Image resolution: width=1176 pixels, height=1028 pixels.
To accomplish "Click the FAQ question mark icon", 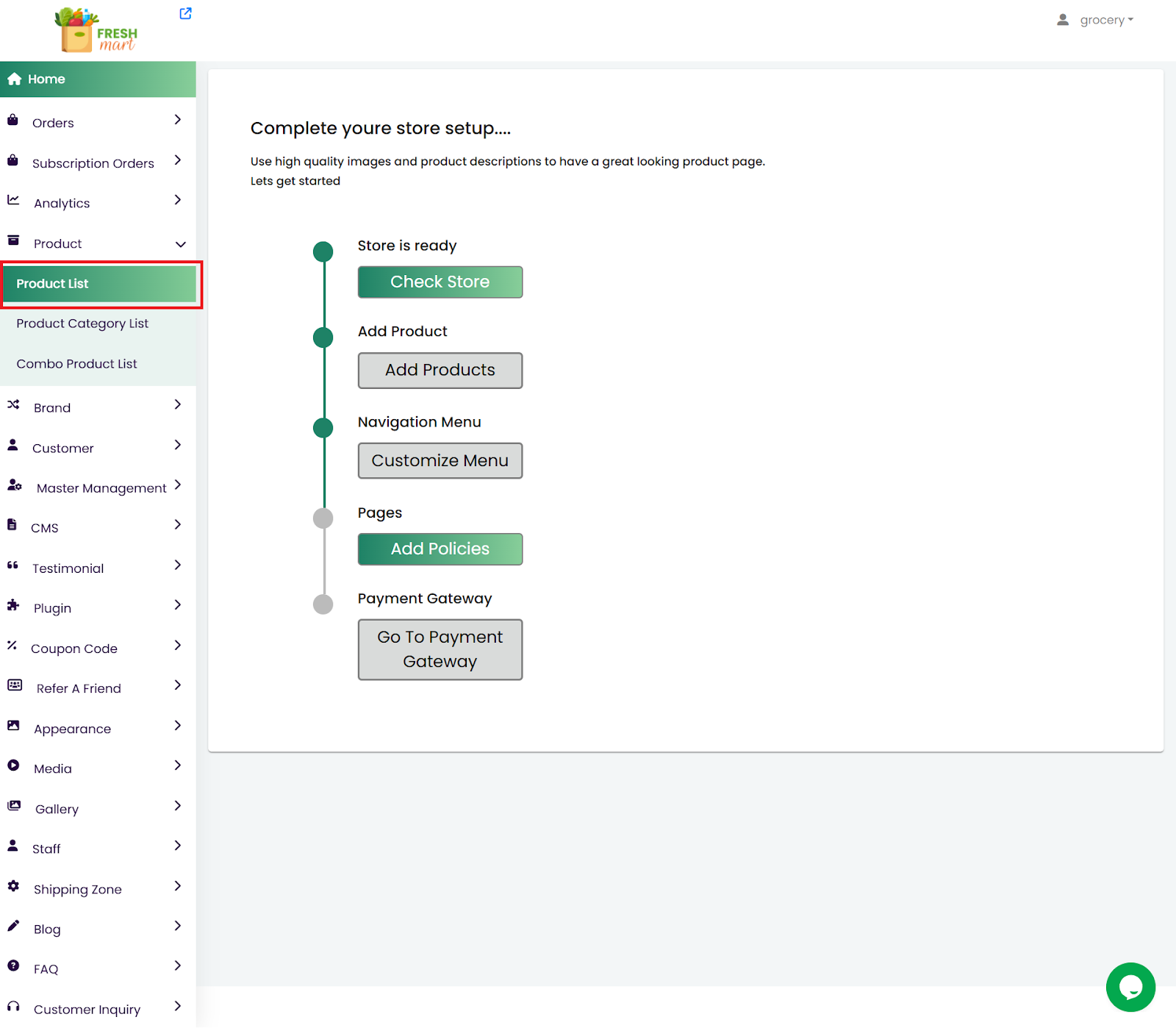I will tap(13, 966).
